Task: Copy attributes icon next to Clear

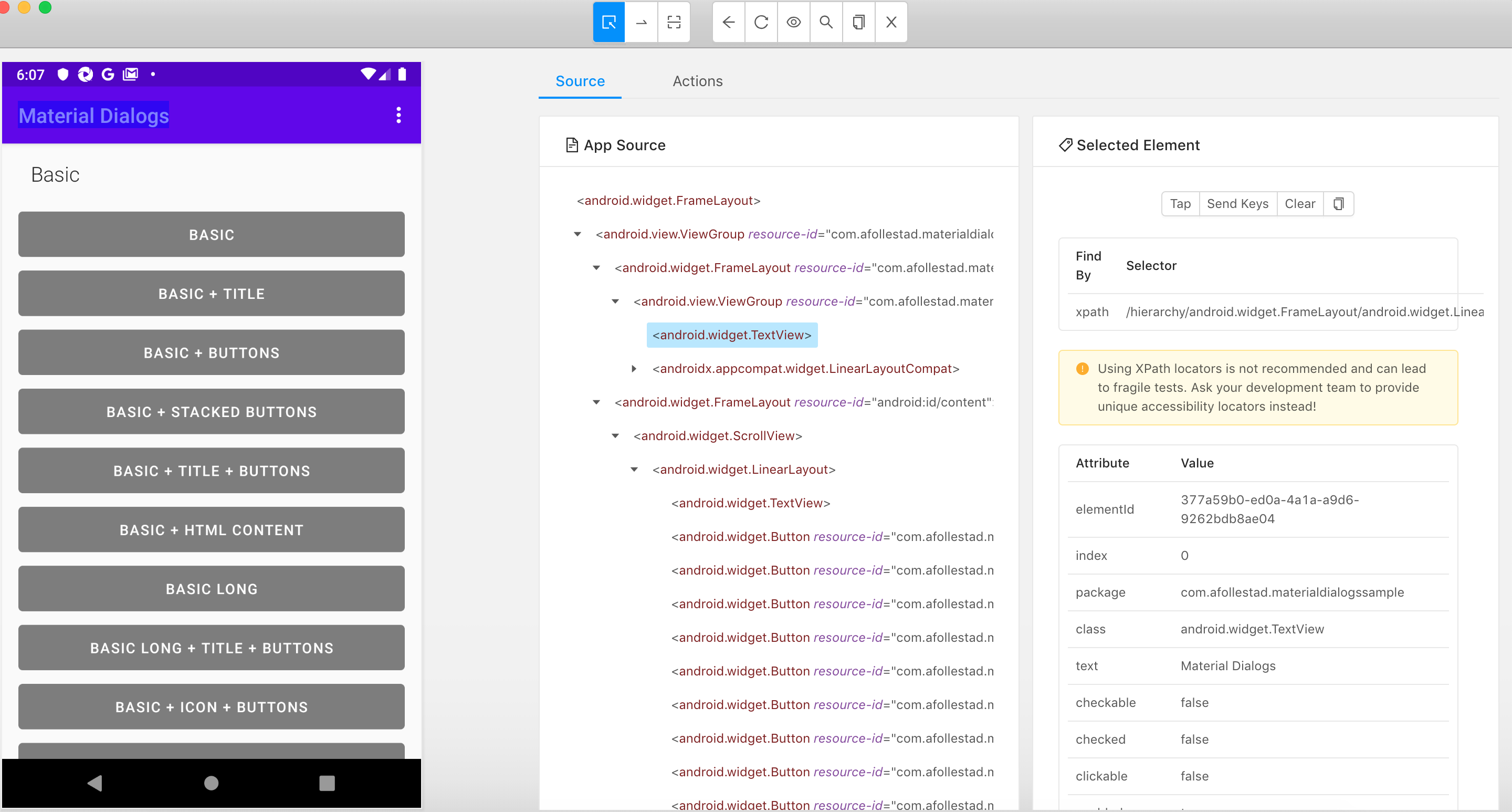Action: [1338, 204]
